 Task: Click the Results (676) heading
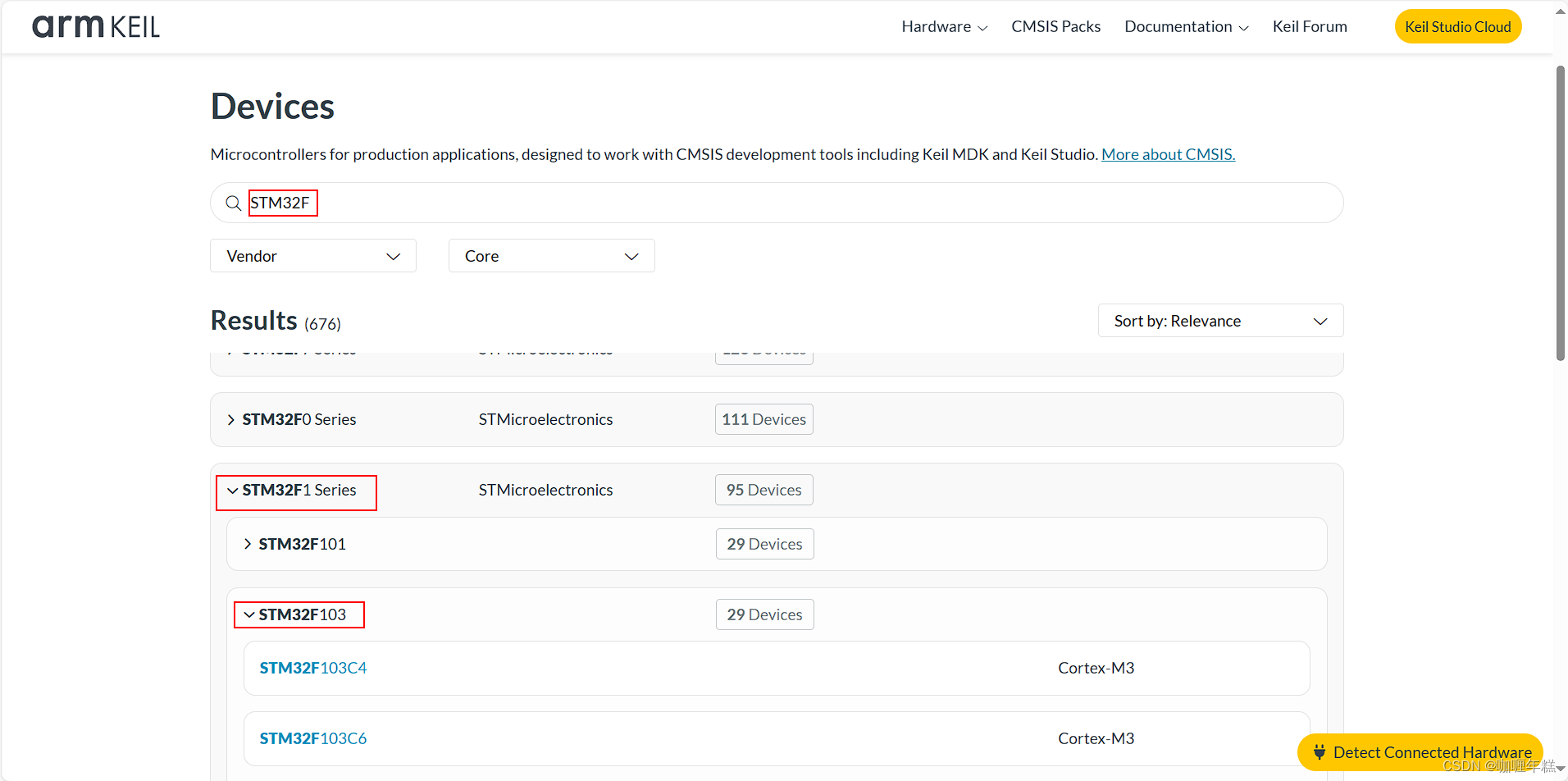(276, 321)
